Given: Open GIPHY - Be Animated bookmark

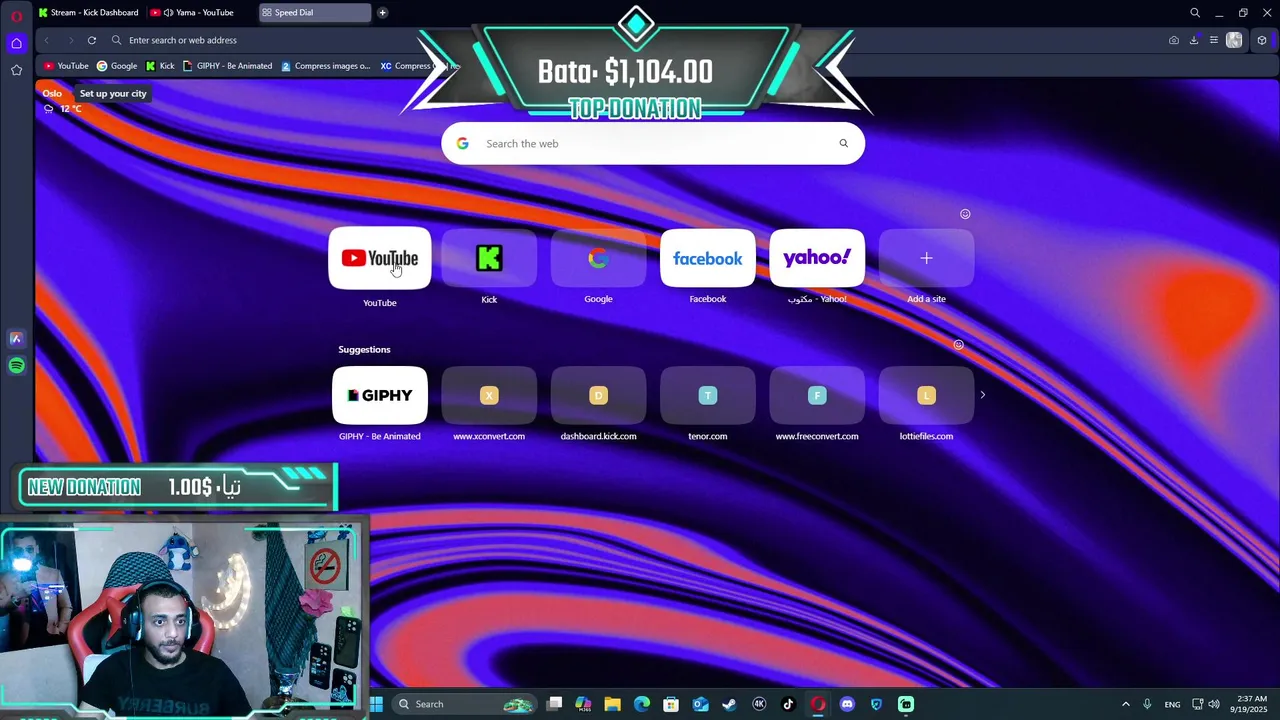Looking at the screenshot, I should click(227, 66).
